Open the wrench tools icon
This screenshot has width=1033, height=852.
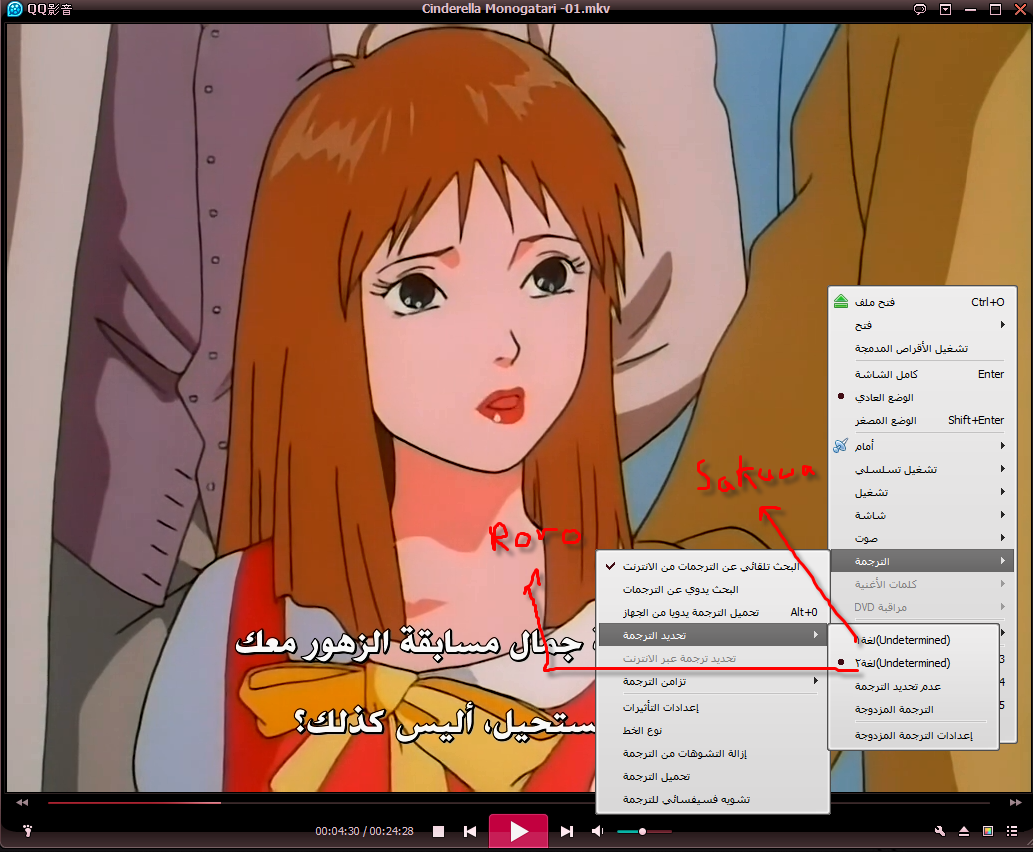coord(940,831)
